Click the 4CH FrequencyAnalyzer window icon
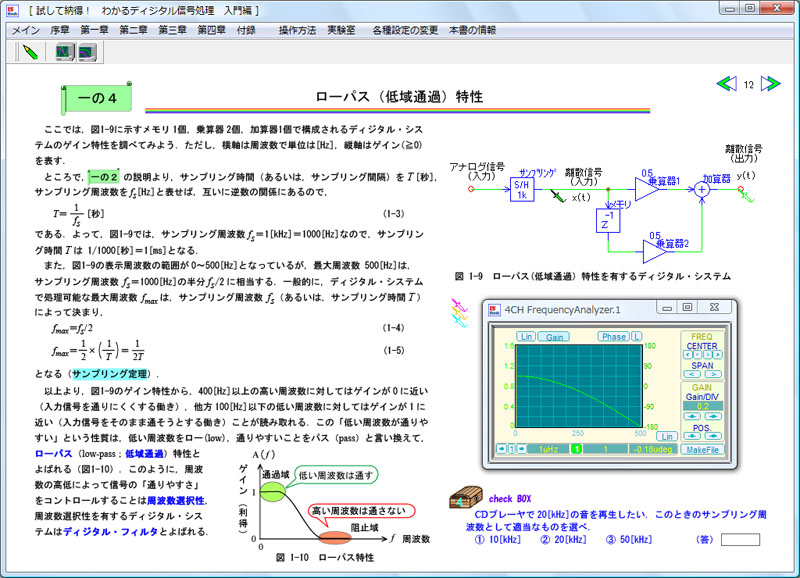This screenshot has width=800, height=578. click(494, 310)
